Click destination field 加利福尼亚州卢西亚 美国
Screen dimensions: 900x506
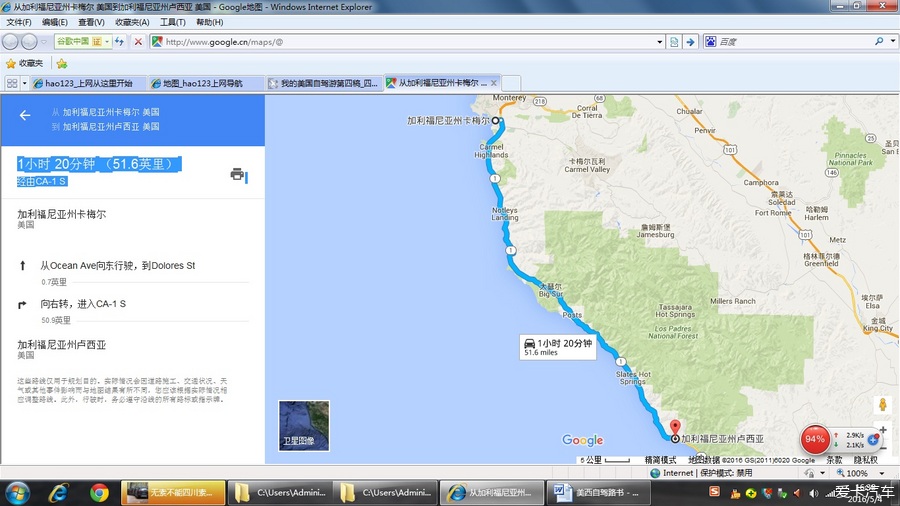[111, 126]
